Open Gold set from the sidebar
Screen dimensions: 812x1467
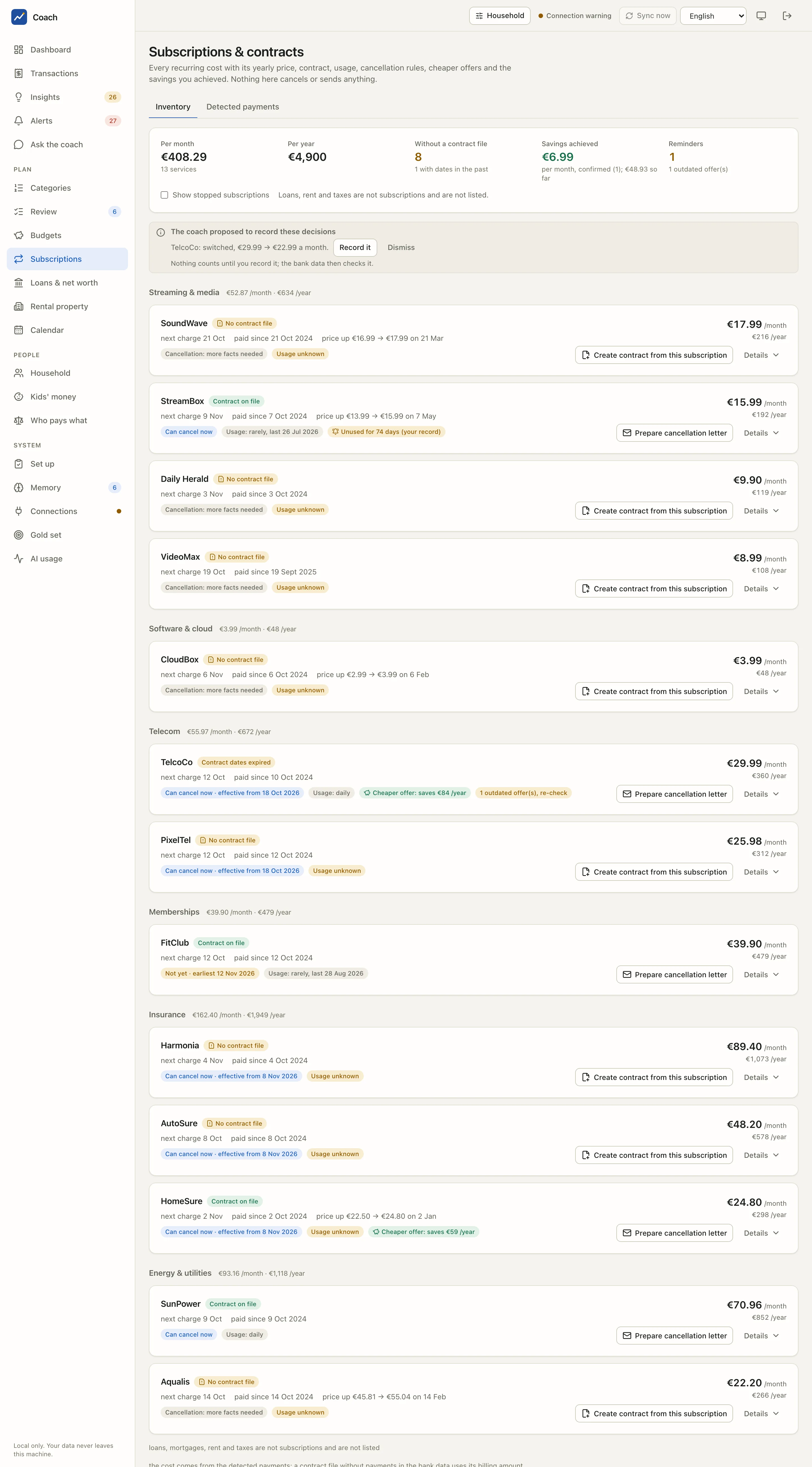[67, 535]
